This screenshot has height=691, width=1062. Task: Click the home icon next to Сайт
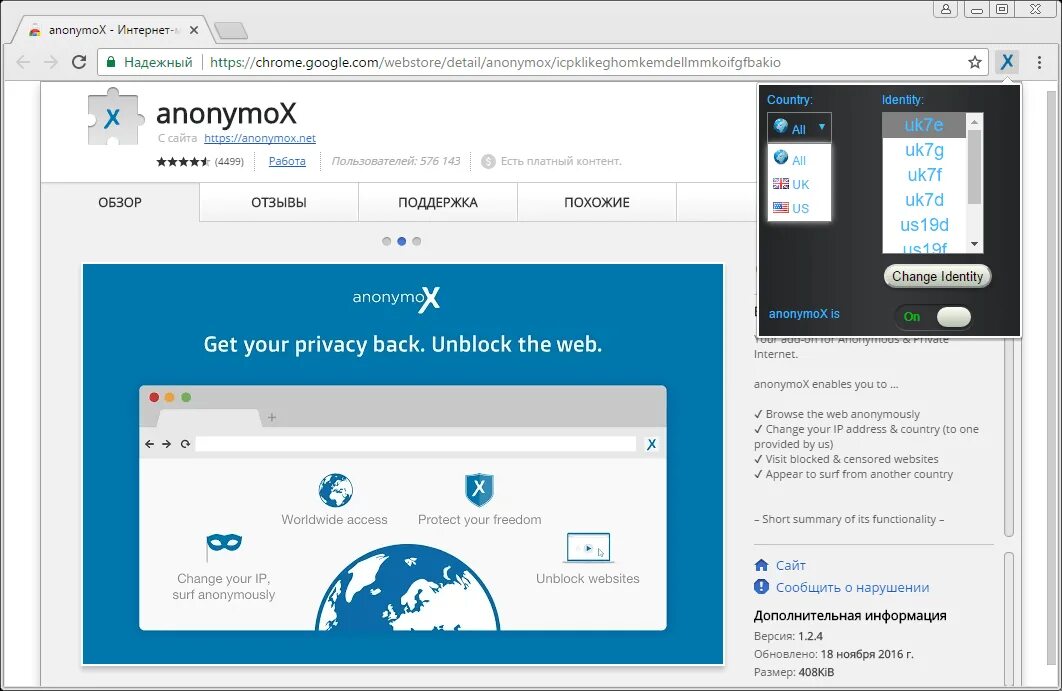pyautogui.click(x=761, y=565)
